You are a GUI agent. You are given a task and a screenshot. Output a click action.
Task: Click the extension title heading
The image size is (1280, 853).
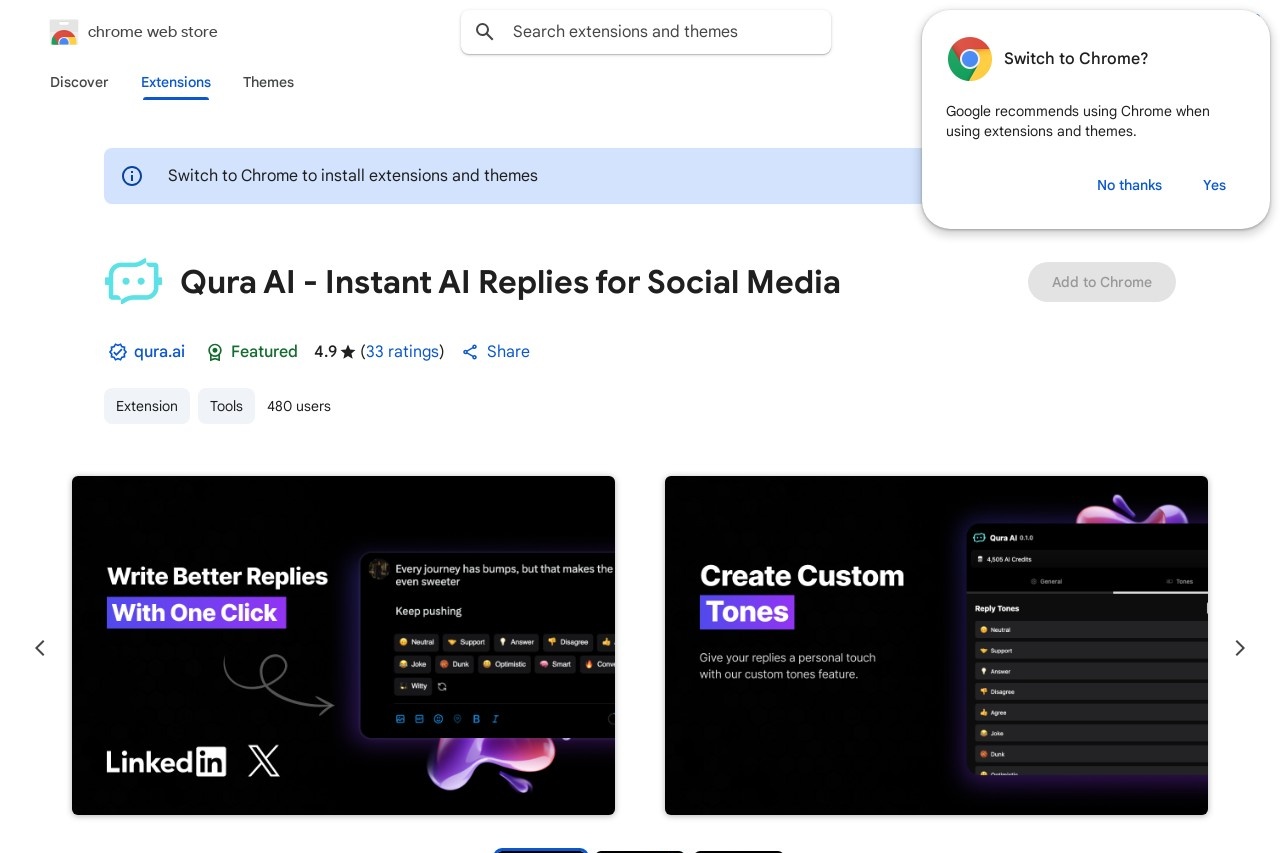click(x=510, y=282)
